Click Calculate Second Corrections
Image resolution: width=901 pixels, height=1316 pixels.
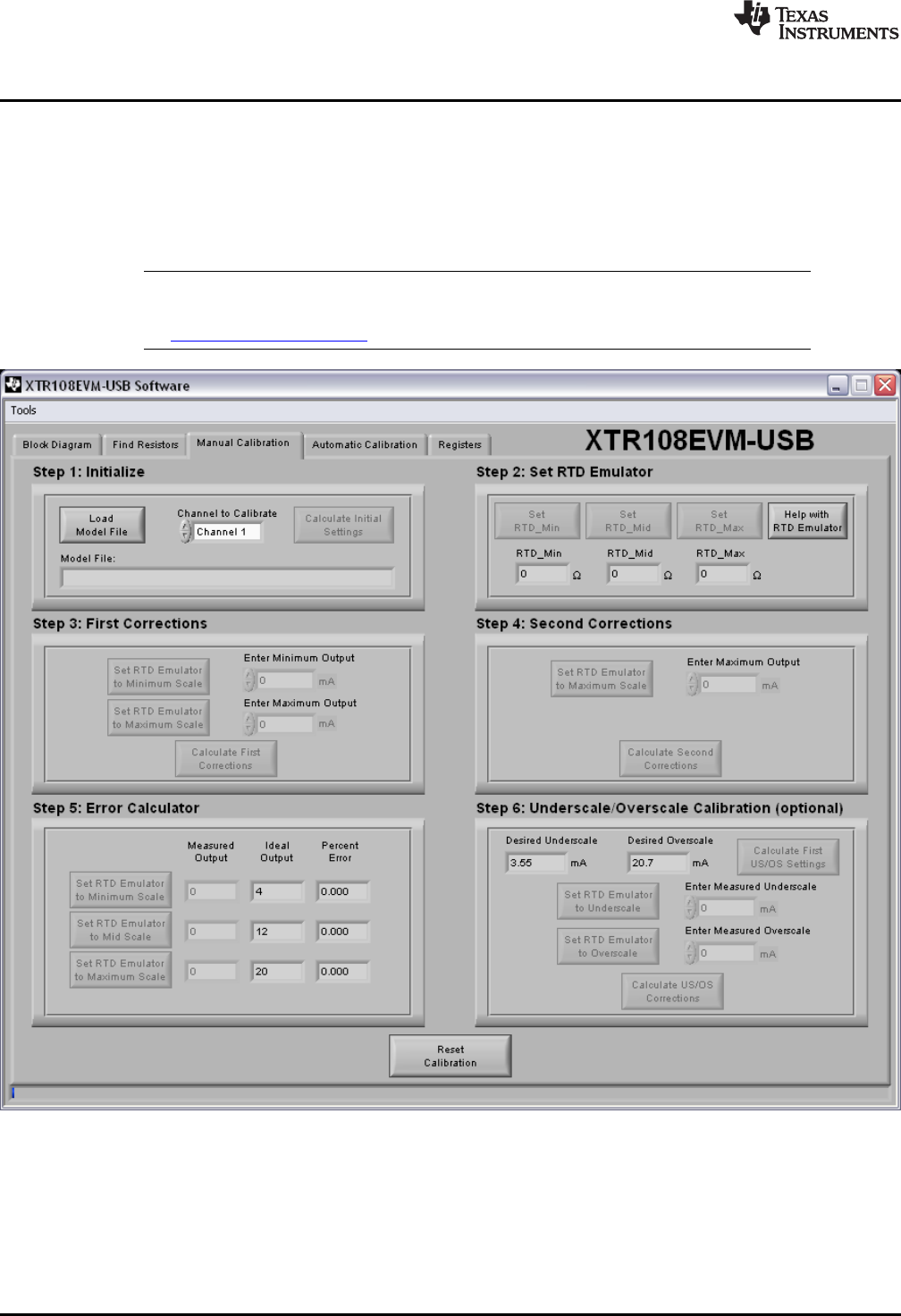(670, 759)
